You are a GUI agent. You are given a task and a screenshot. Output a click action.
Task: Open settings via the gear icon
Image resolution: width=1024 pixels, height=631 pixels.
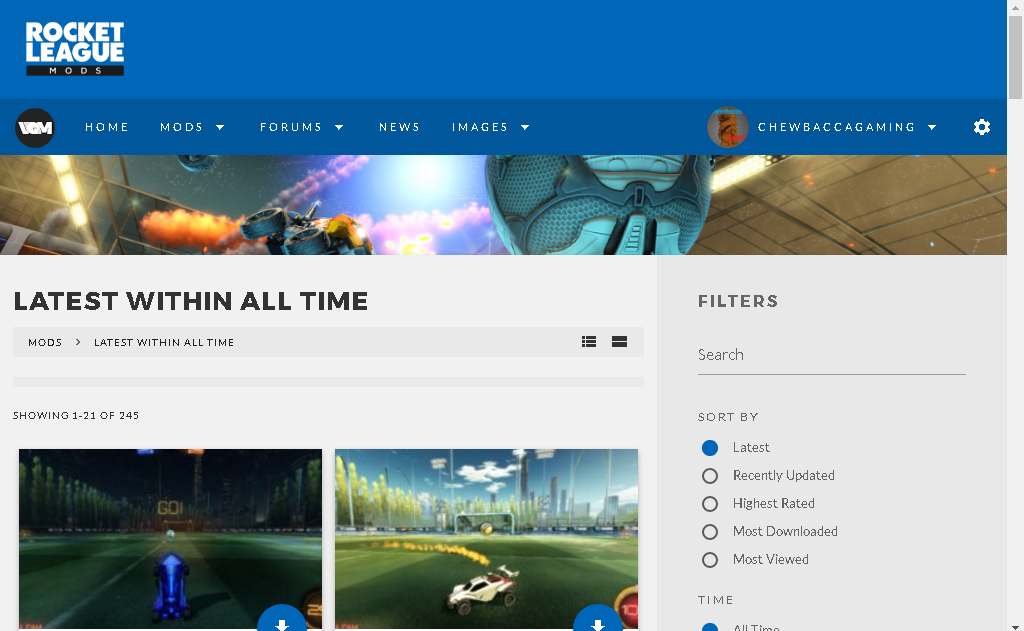click(982, 127)
